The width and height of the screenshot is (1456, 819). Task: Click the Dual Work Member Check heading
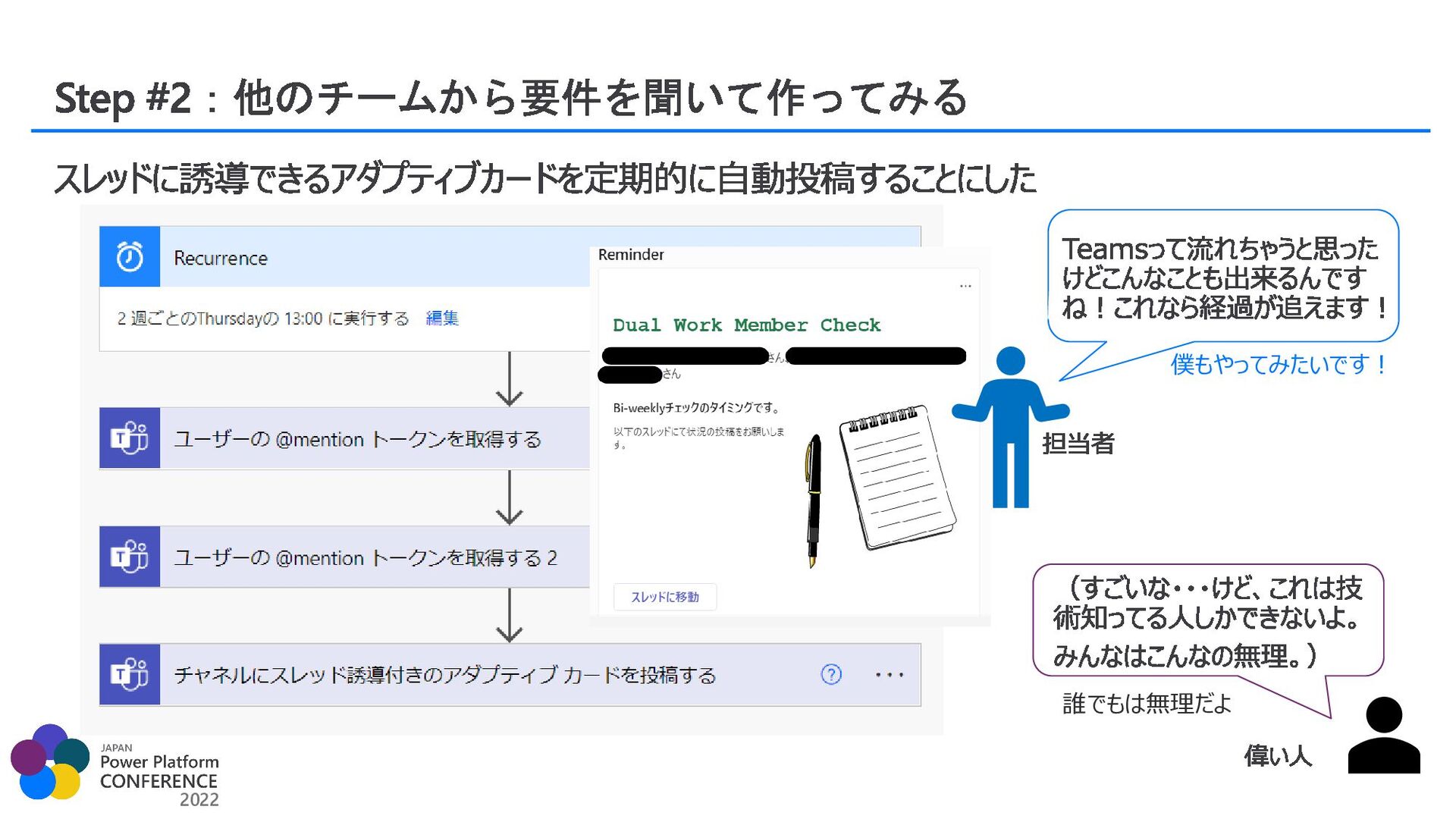(x=746, y=325)
